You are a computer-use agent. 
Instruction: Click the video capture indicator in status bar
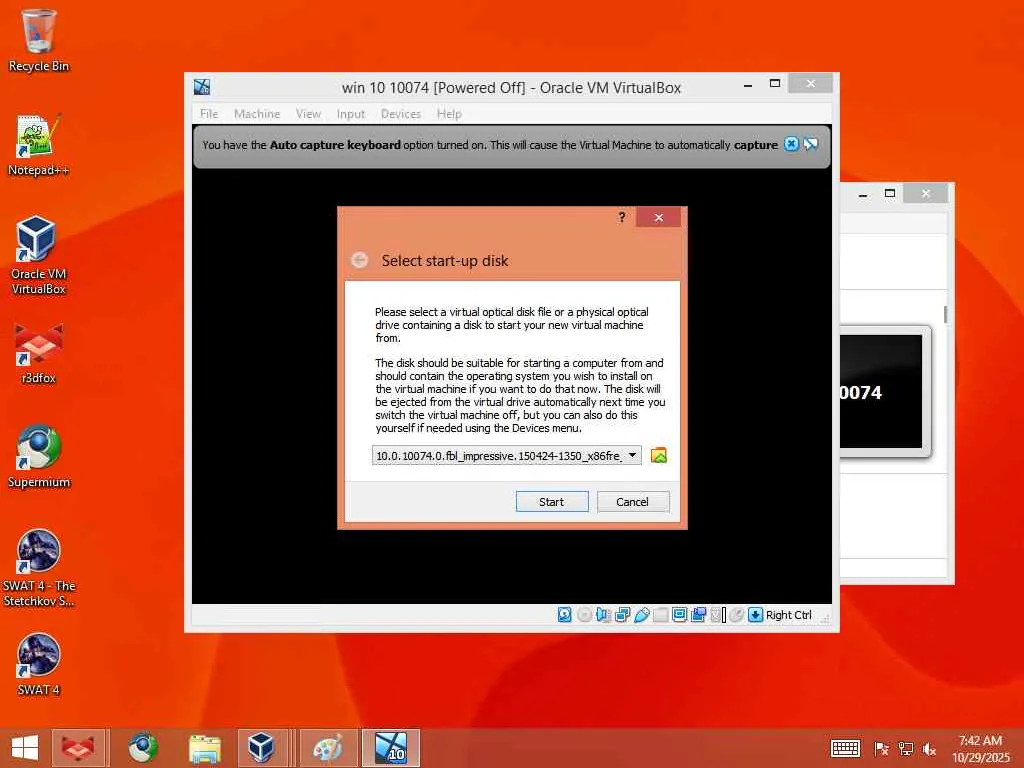pos(698,615)
